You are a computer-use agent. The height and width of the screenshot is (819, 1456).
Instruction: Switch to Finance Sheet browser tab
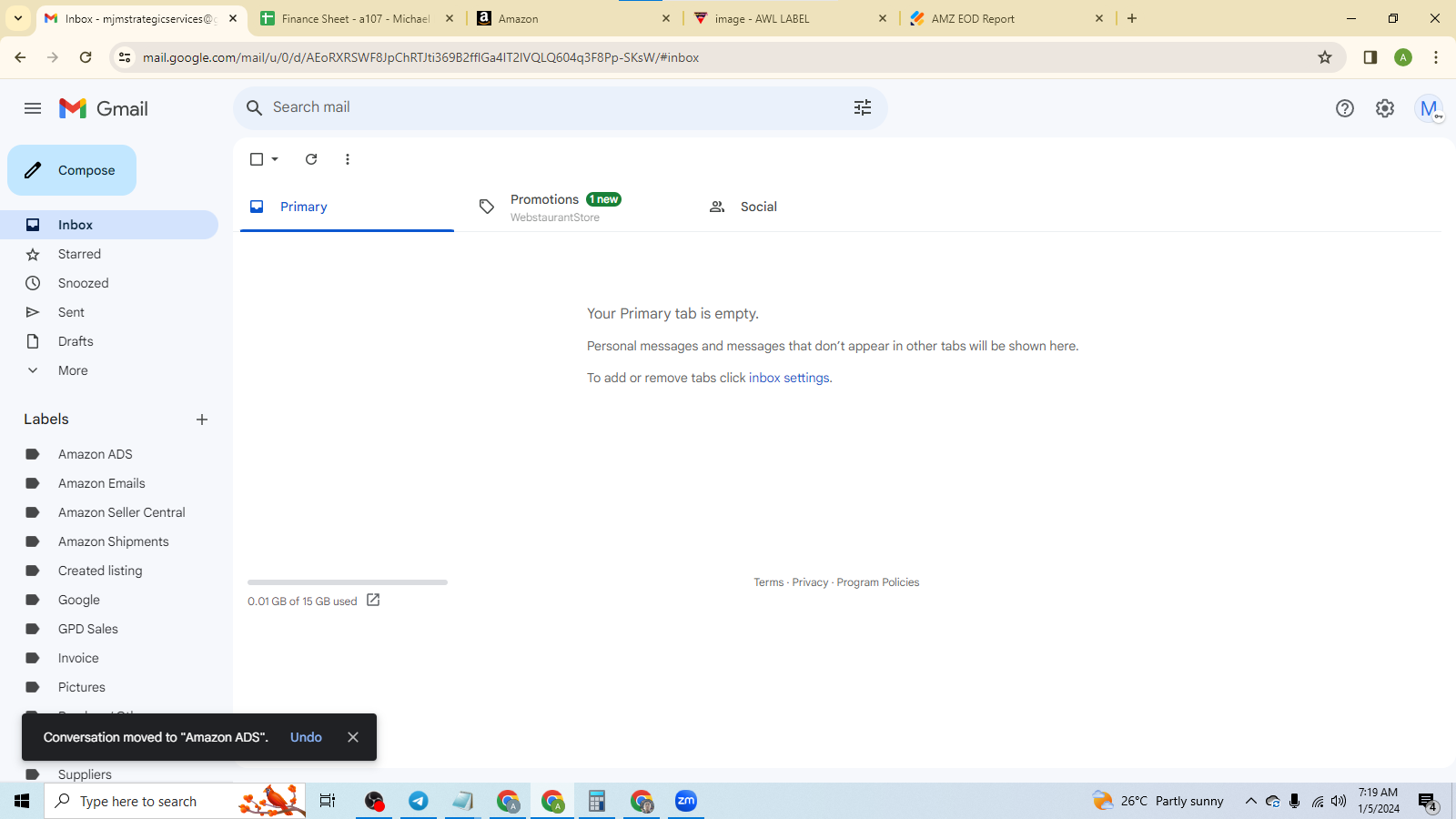[357, 18]
